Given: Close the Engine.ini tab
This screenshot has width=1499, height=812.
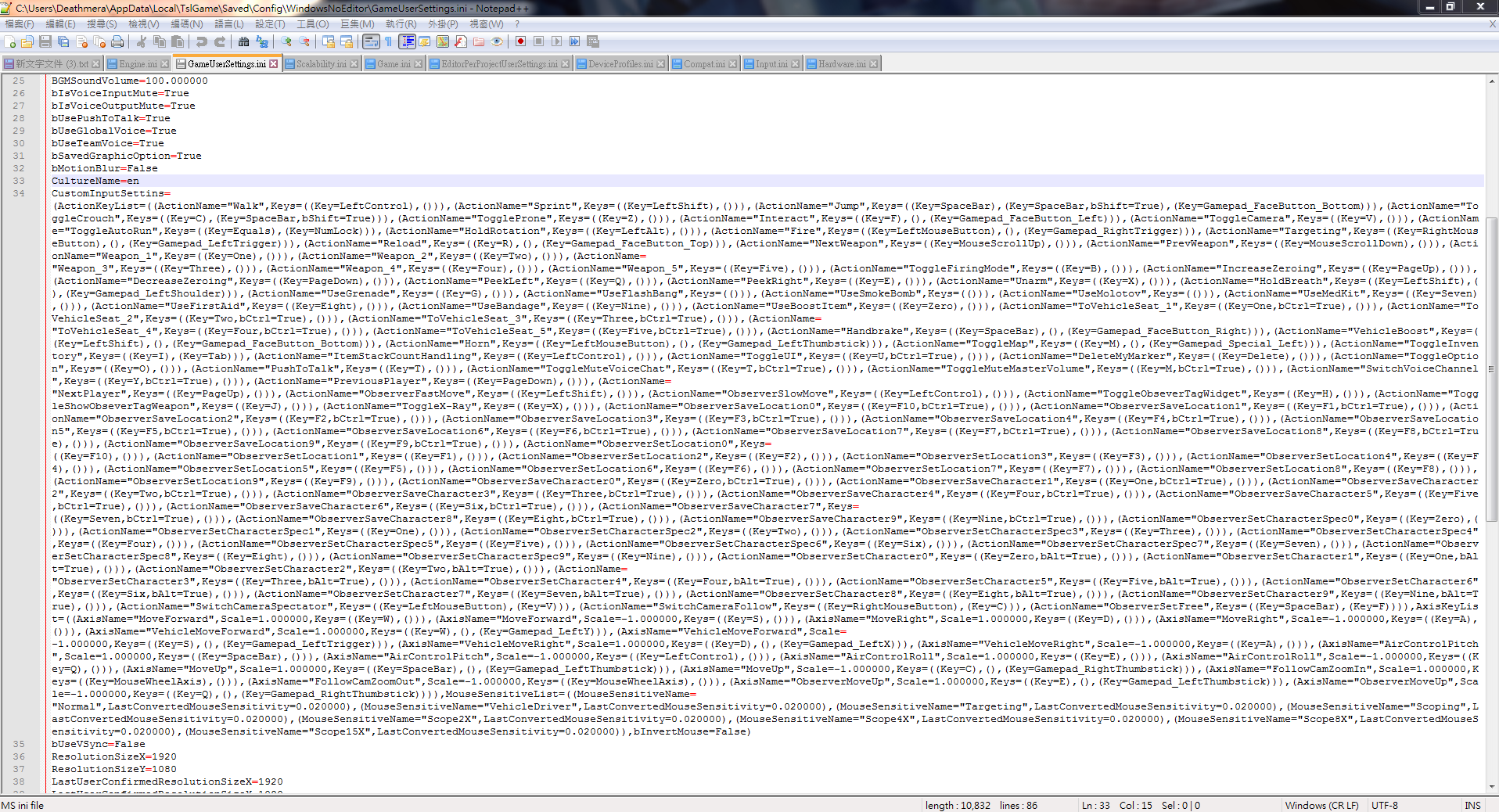Looking at the screenshot, I should click(164, 64).
